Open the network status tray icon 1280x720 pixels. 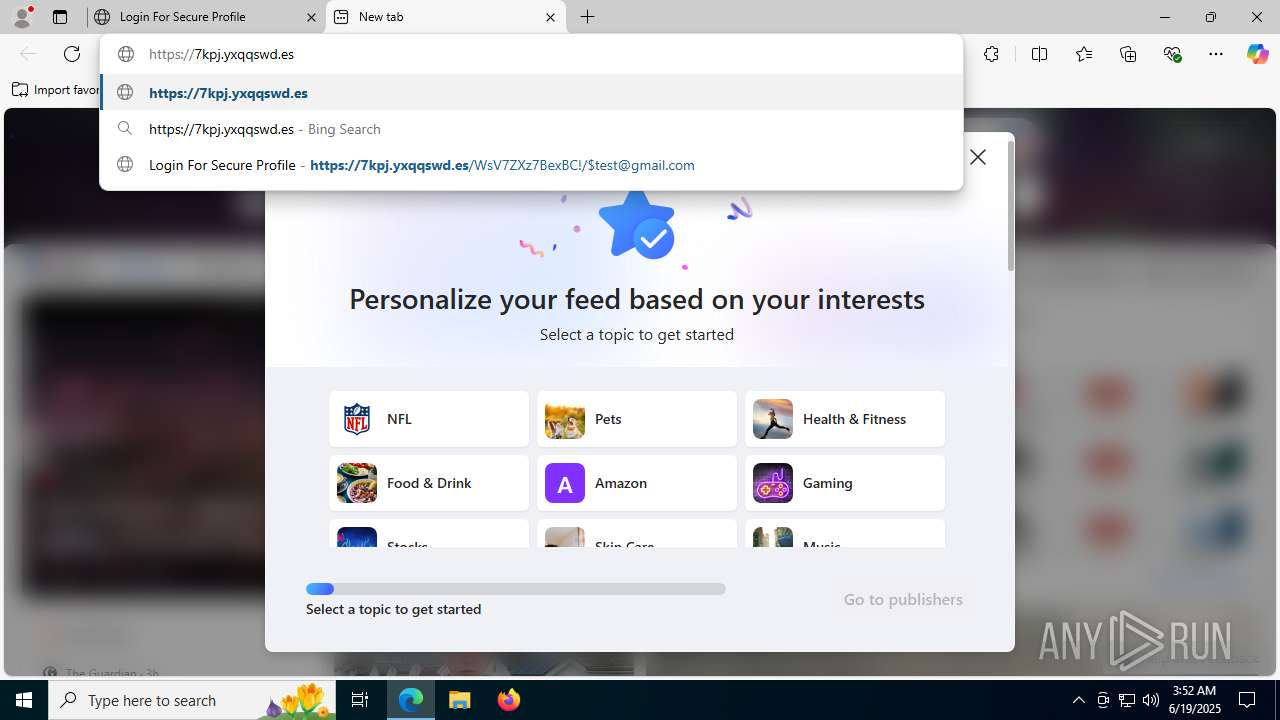pos(1127,700)
